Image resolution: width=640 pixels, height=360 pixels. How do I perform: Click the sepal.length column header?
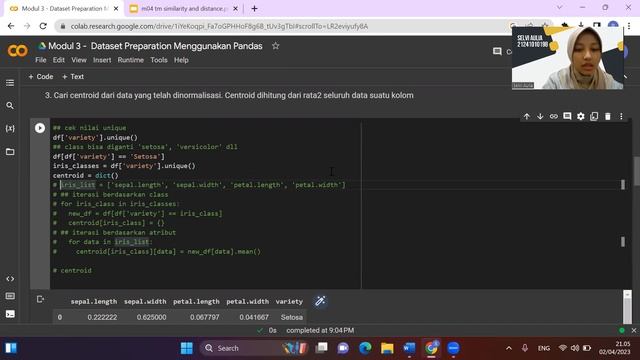[x=94, y=302]
